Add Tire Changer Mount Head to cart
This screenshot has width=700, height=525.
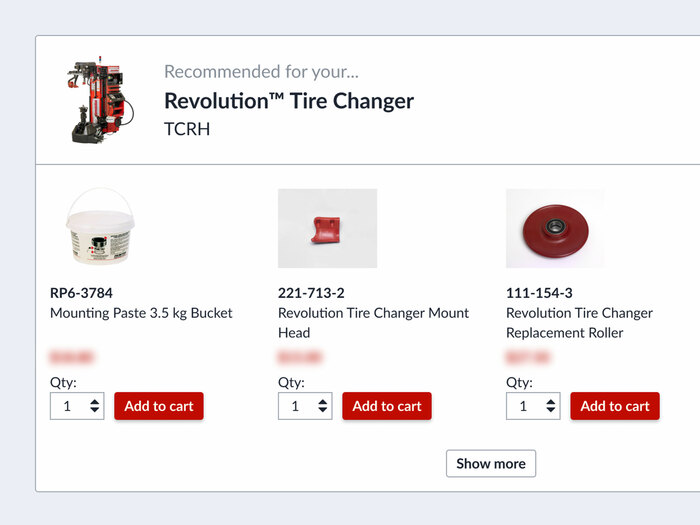[387, 406]
